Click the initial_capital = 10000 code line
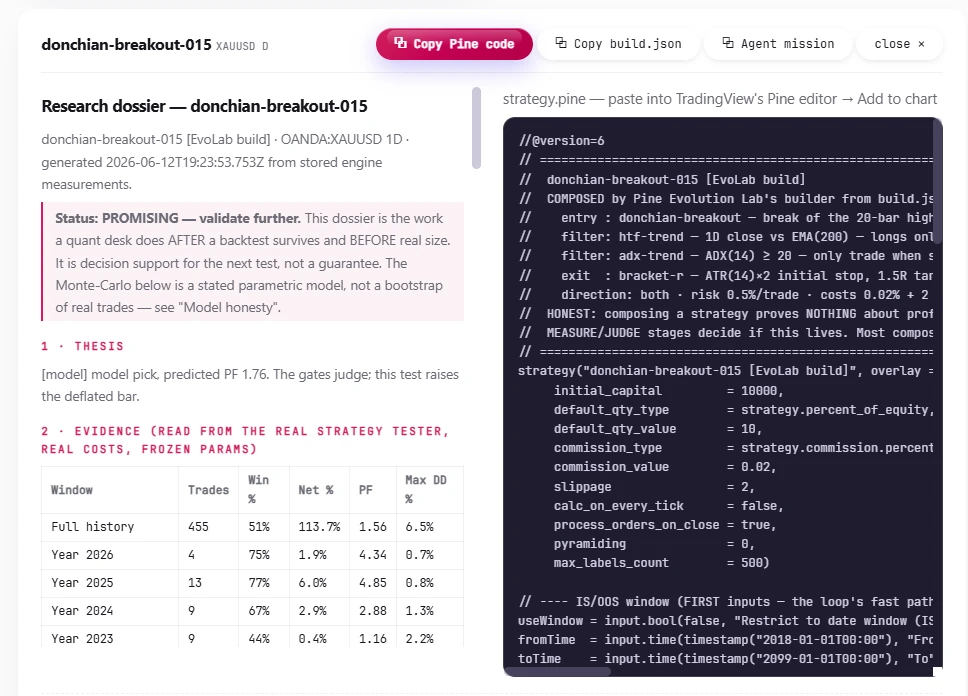The image size is (968, 696). [669, 390]
